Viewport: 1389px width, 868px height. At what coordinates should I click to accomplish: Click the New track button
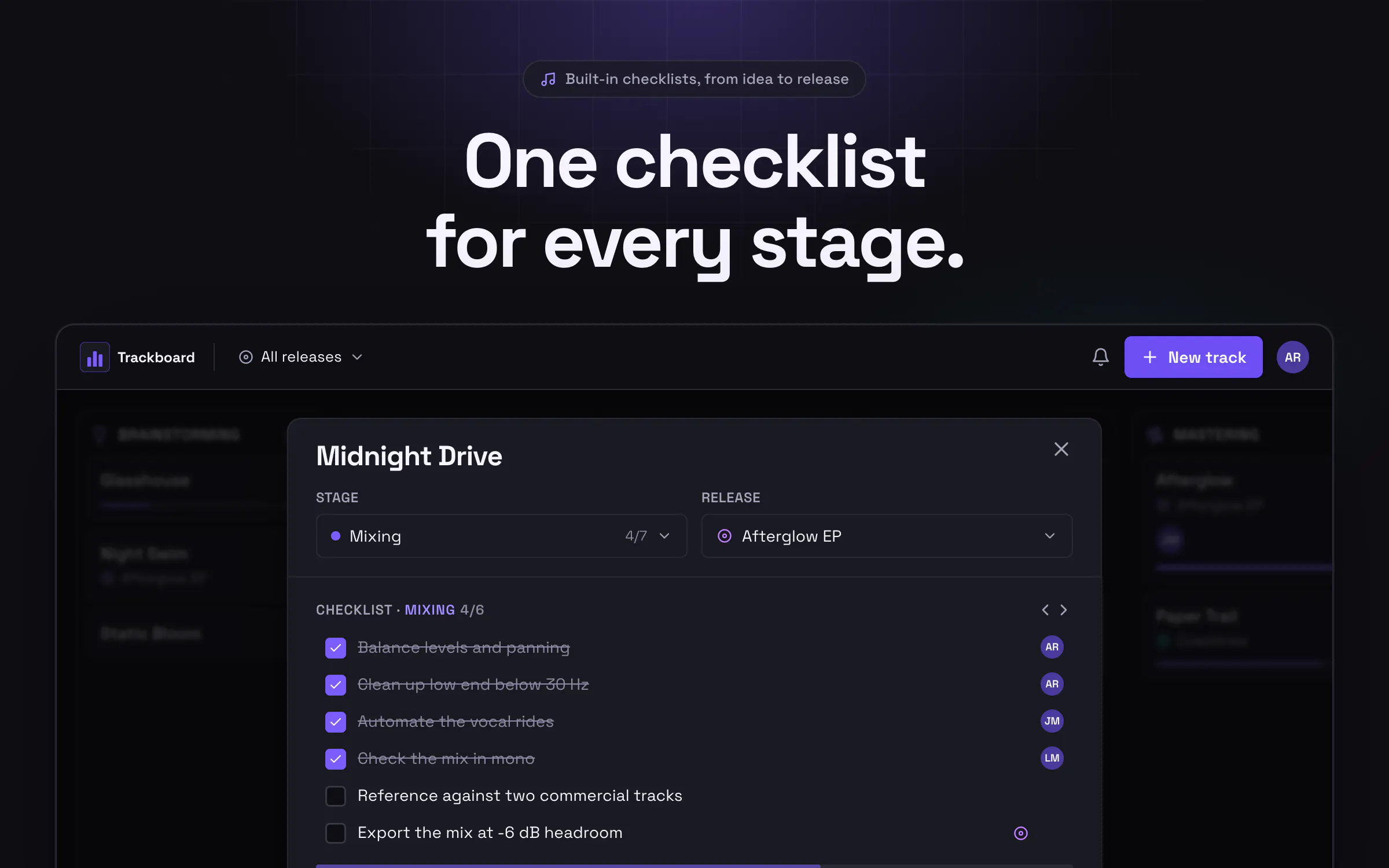coord(1193,357)
